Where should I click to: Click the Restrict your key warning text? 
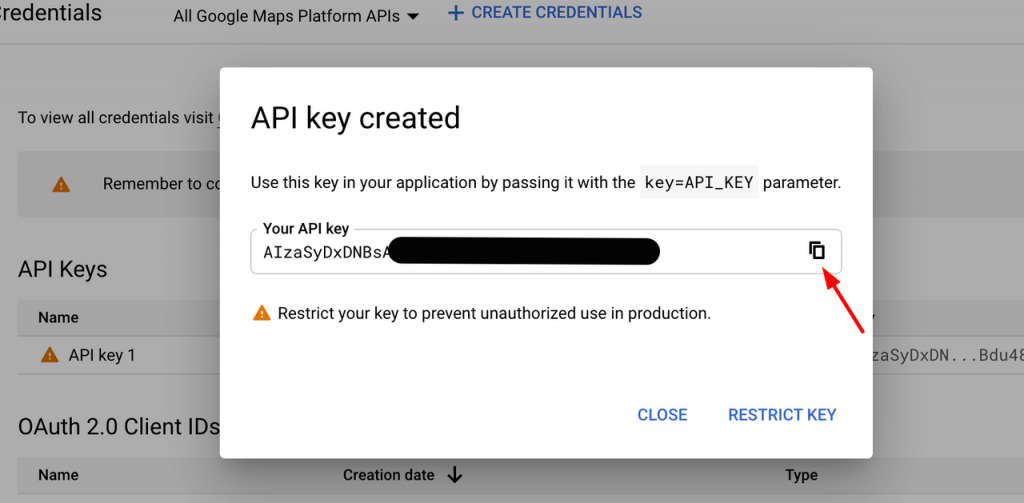point(494,313)
